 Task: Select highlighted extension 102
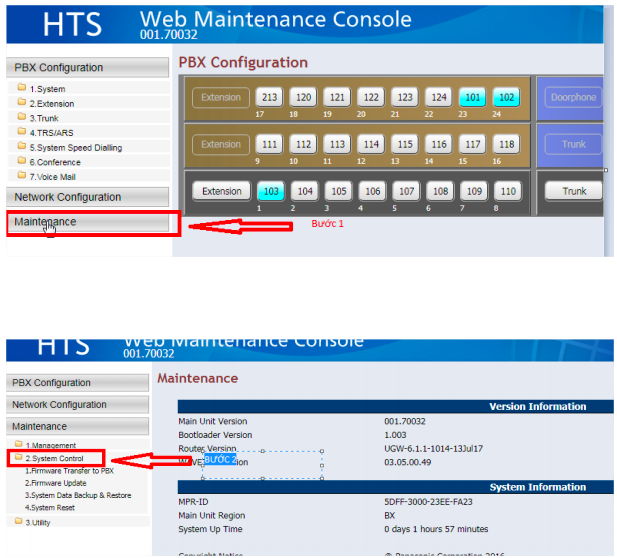tap(506, 97)
